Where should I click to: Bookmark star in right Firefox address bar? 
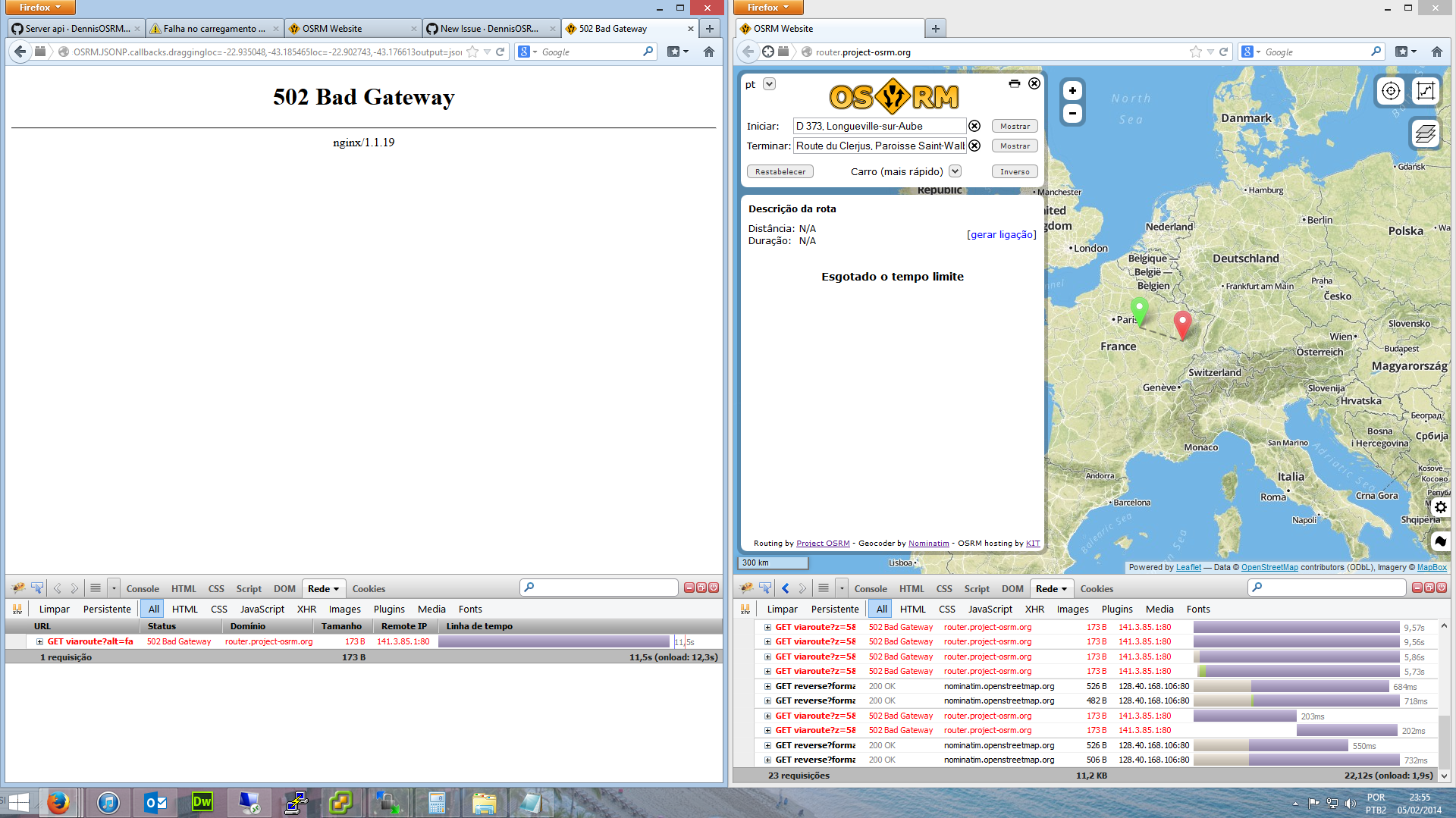[1196, 52]
